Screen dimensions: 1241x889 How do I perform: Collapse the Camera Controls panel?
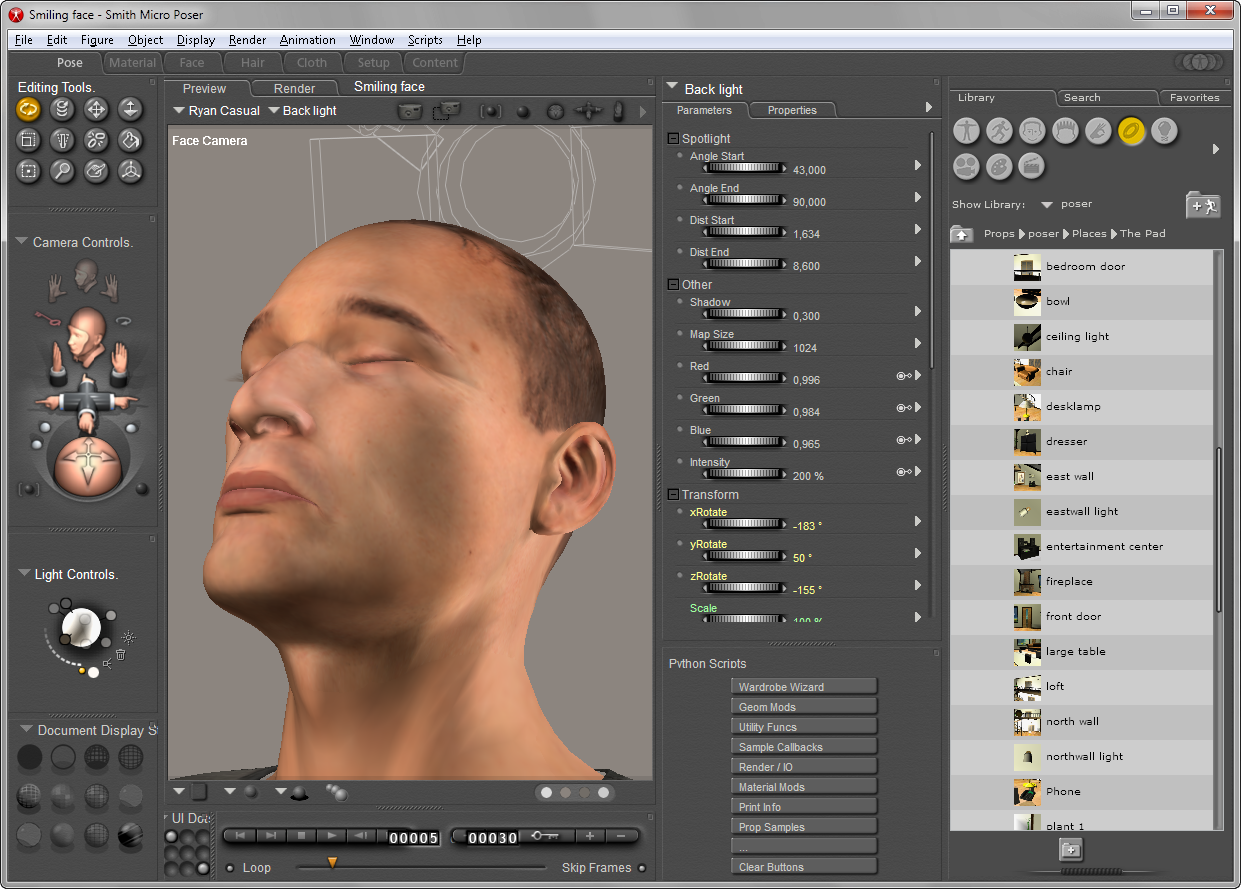click(21, 242)
